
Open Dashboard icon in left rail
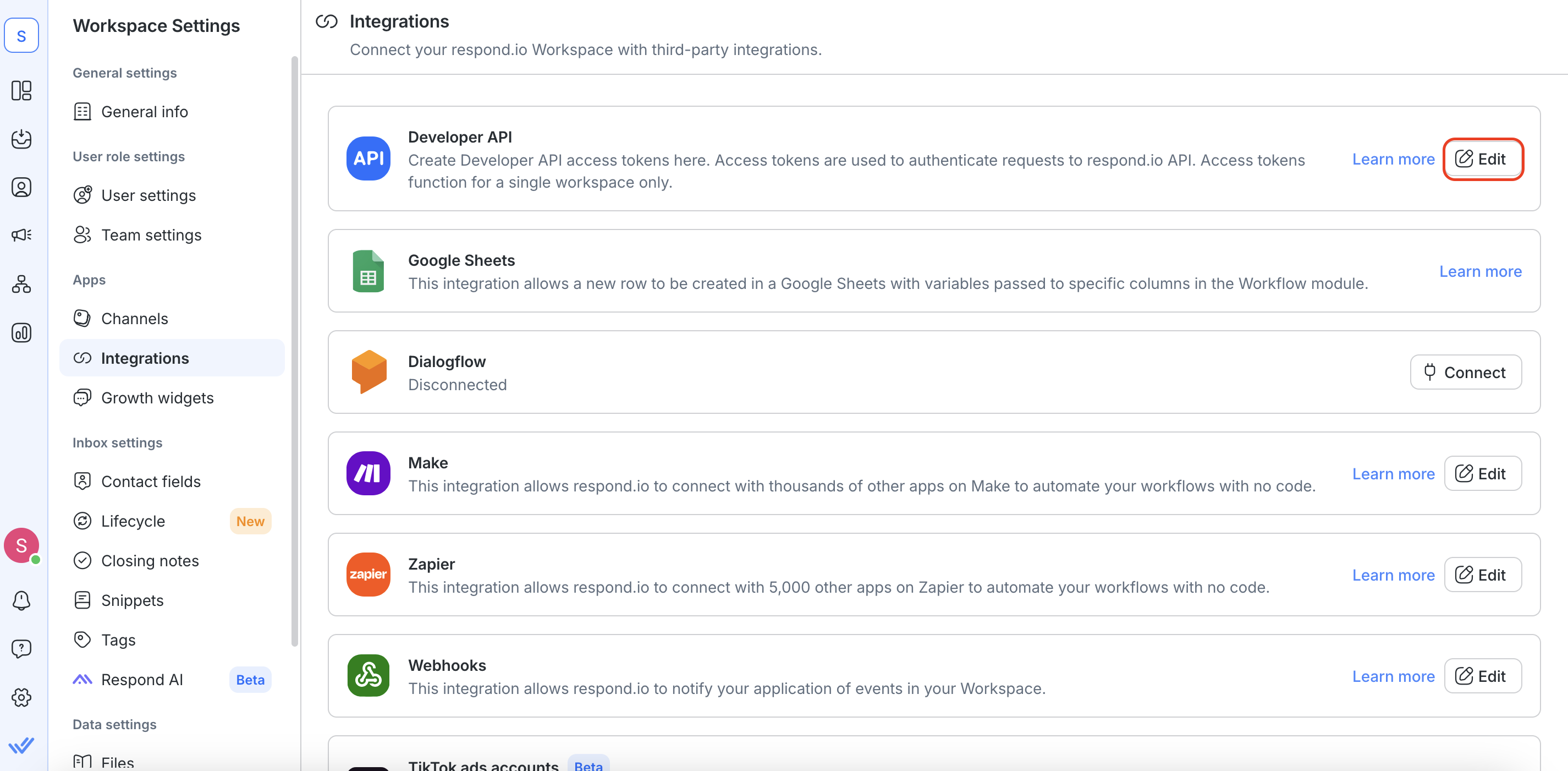21,91
